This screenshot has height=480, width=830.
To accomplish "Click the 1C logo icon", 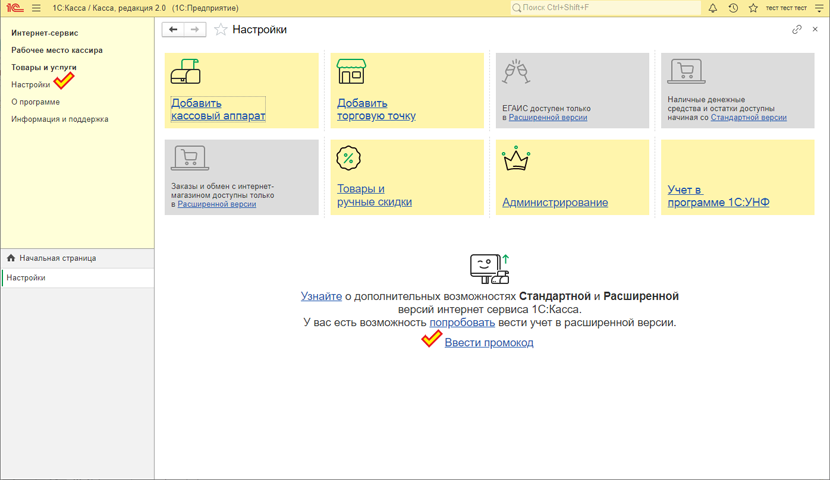I will point(15,8).
